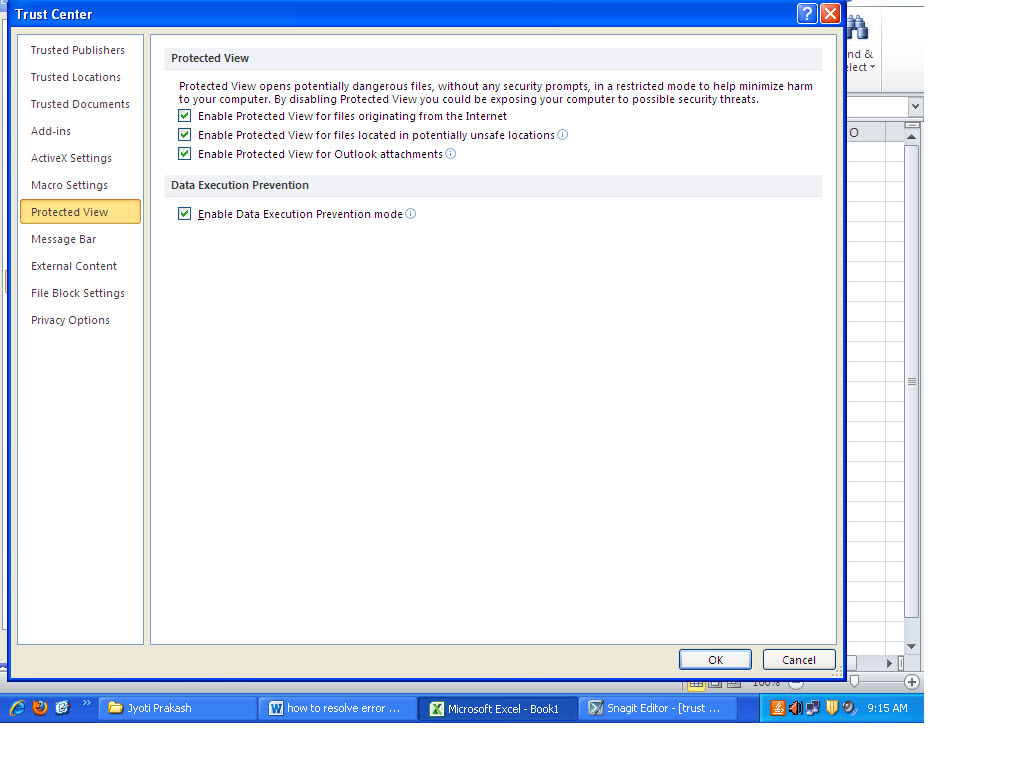The width and height of the screenshot is (1024, 768).
Task: Select Protected View category
Action: [80, 212]
